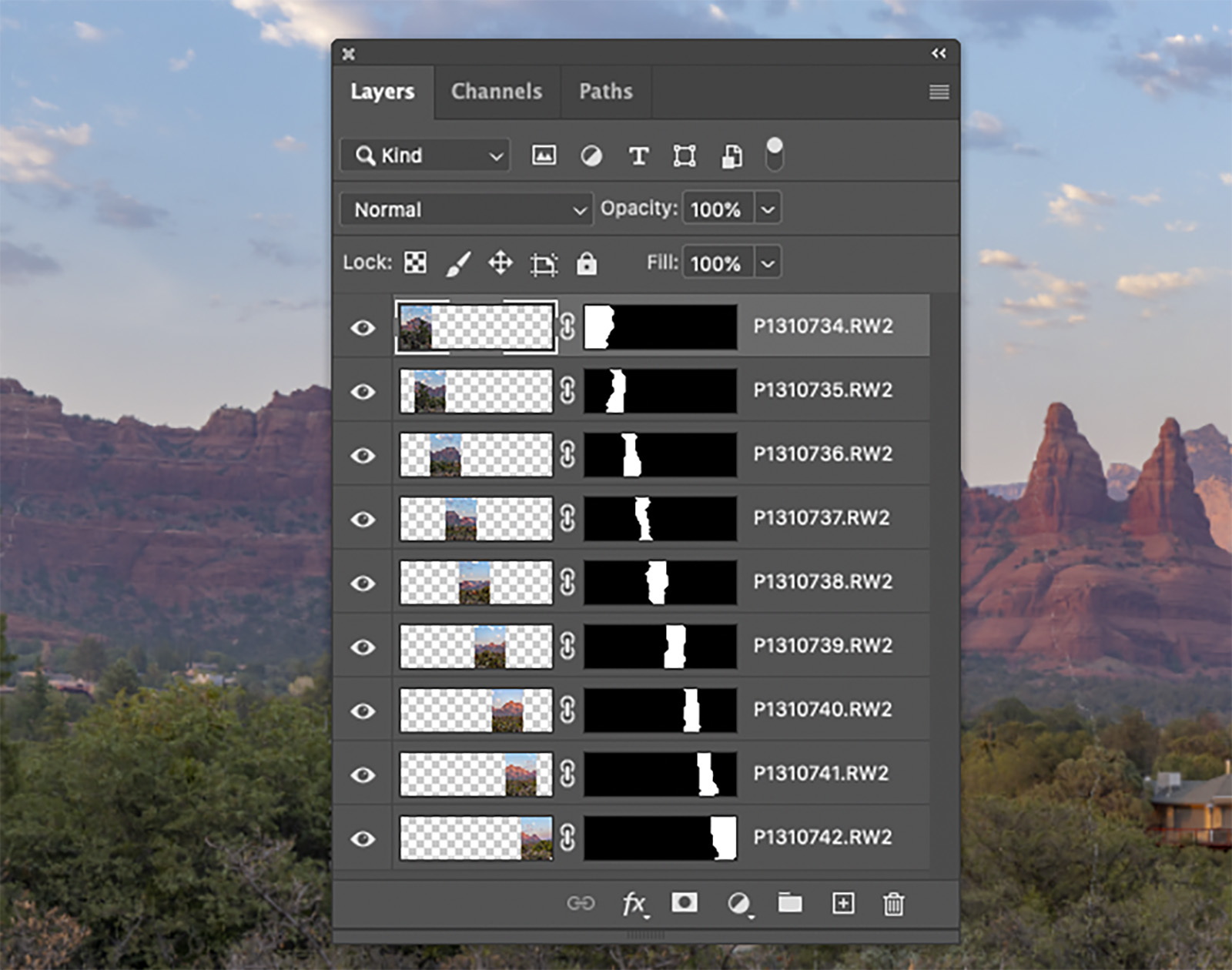Expand the Opacity slider dropdown
Viewport: 1232px width, 970px height.
pyautogui.click(x=768, y=209)
